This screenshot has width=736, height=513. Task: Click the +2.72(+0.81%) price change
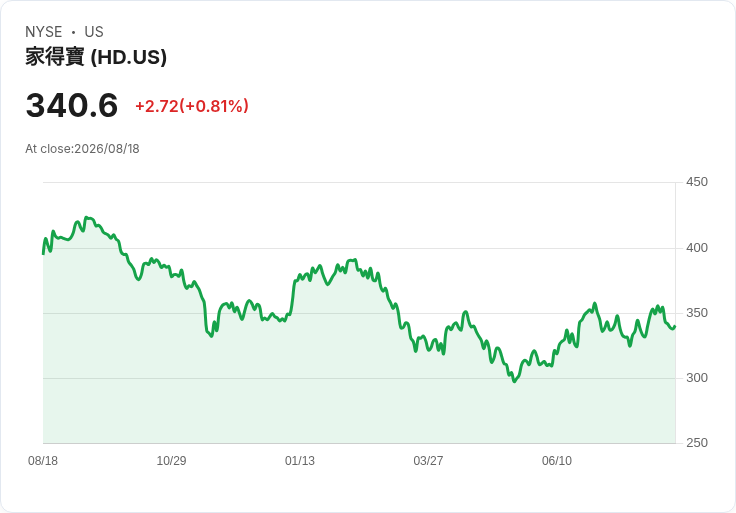(x=192, y=106)
